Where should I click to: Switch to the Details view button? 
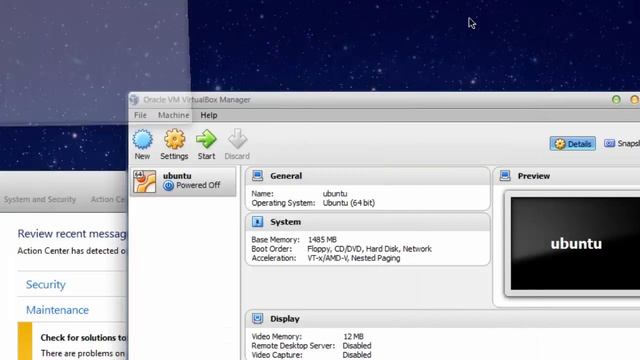(573, 144)
